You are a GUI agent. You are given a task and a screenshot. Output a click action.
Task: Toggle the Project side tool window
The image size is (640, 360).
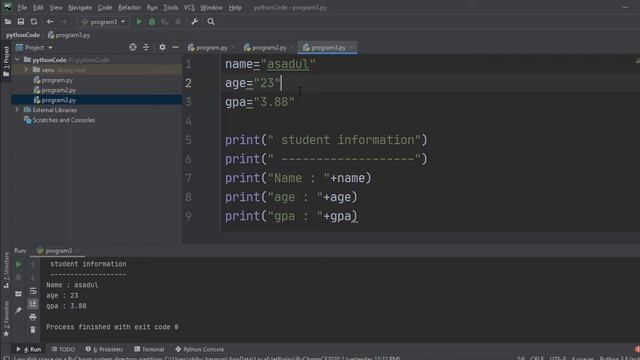[6, 61]
